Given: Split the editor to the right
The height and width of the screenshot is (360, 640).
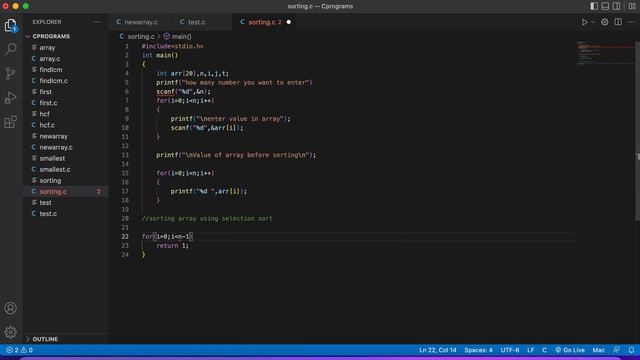Looking at the screenshot, I should pos(618,22).
